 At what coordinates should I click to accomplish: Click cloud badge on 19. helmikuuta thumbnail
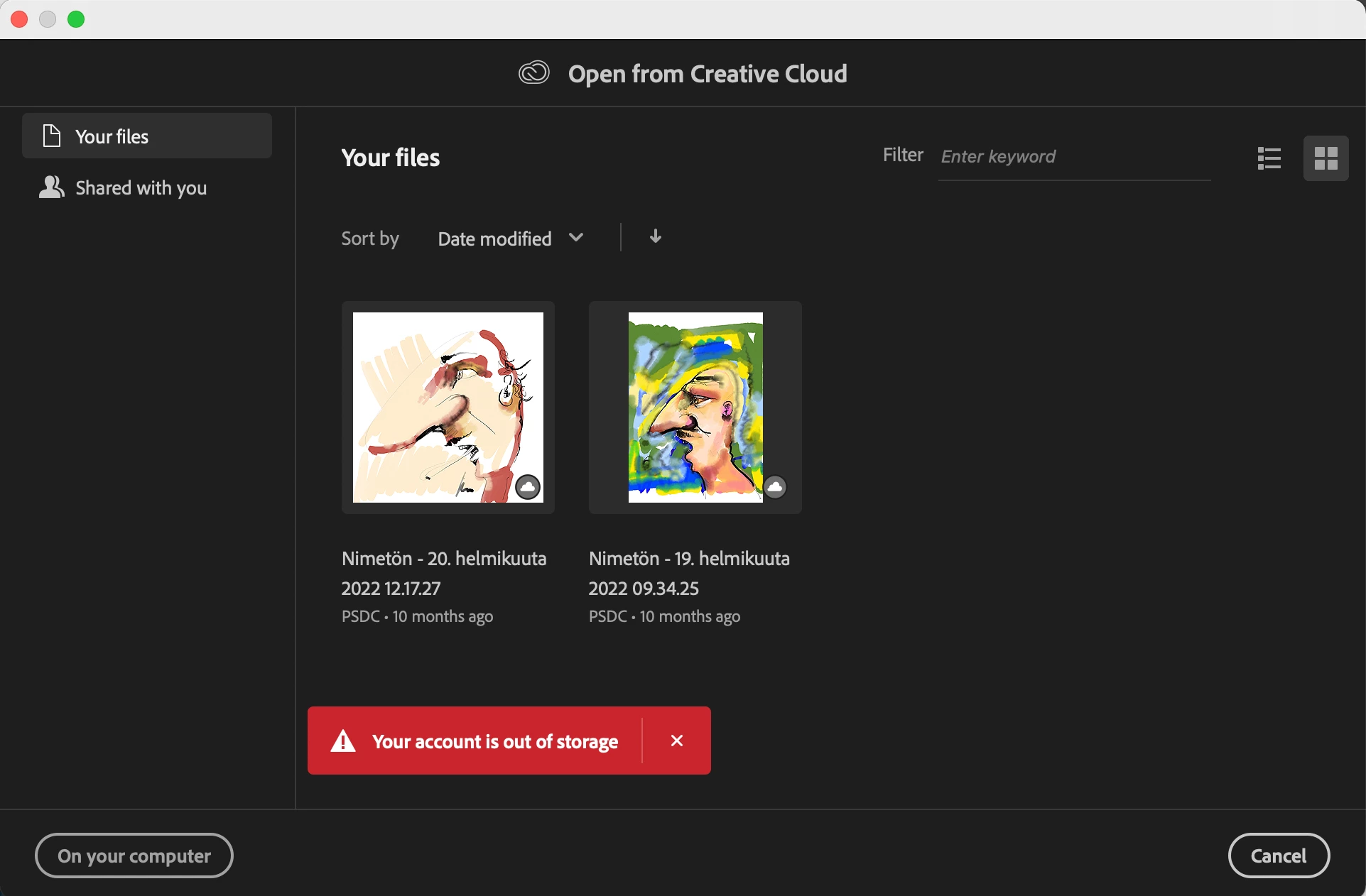click(775, 487)
